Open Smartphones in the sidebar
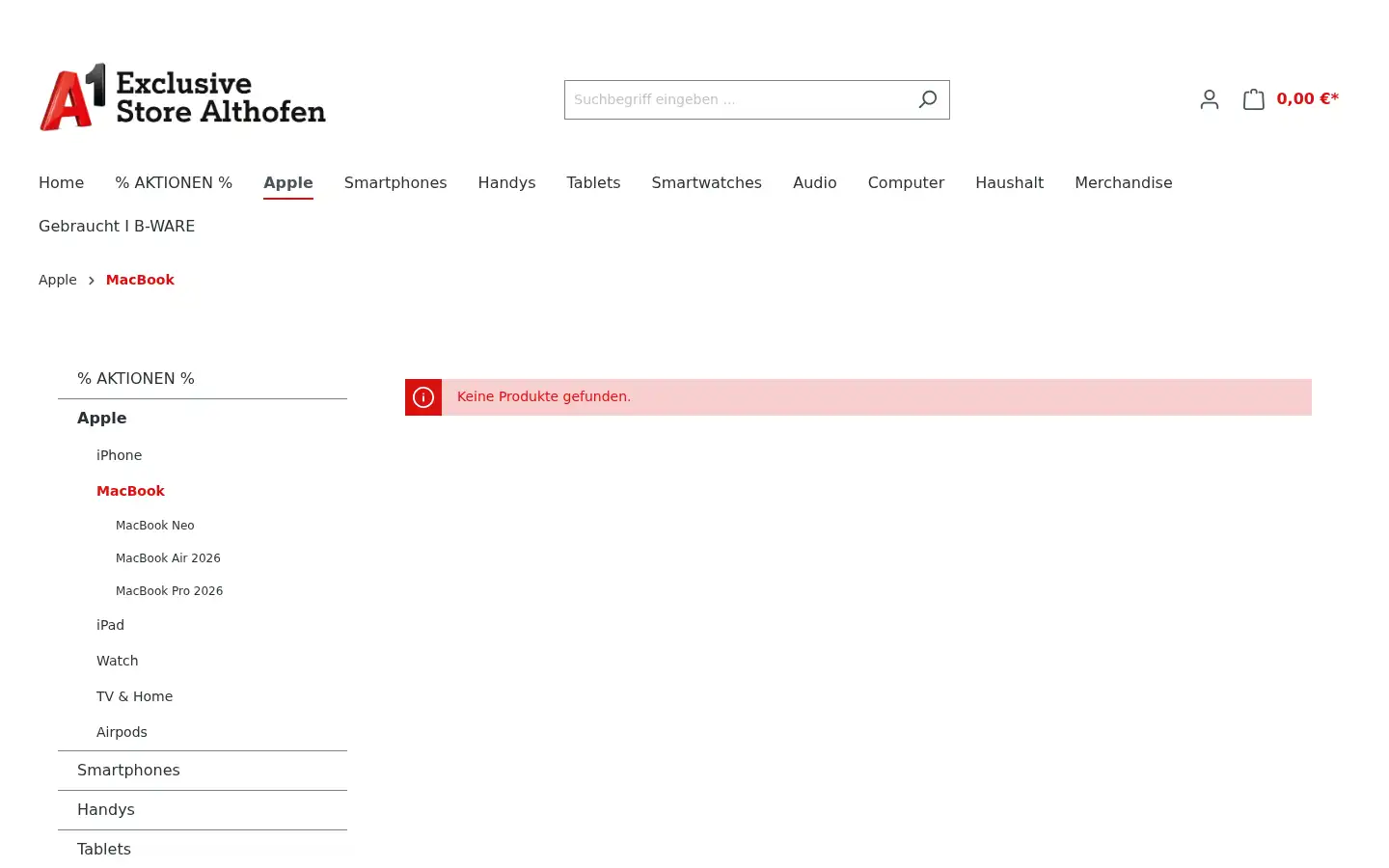The image size is (1389, 868). pos(203,771)
